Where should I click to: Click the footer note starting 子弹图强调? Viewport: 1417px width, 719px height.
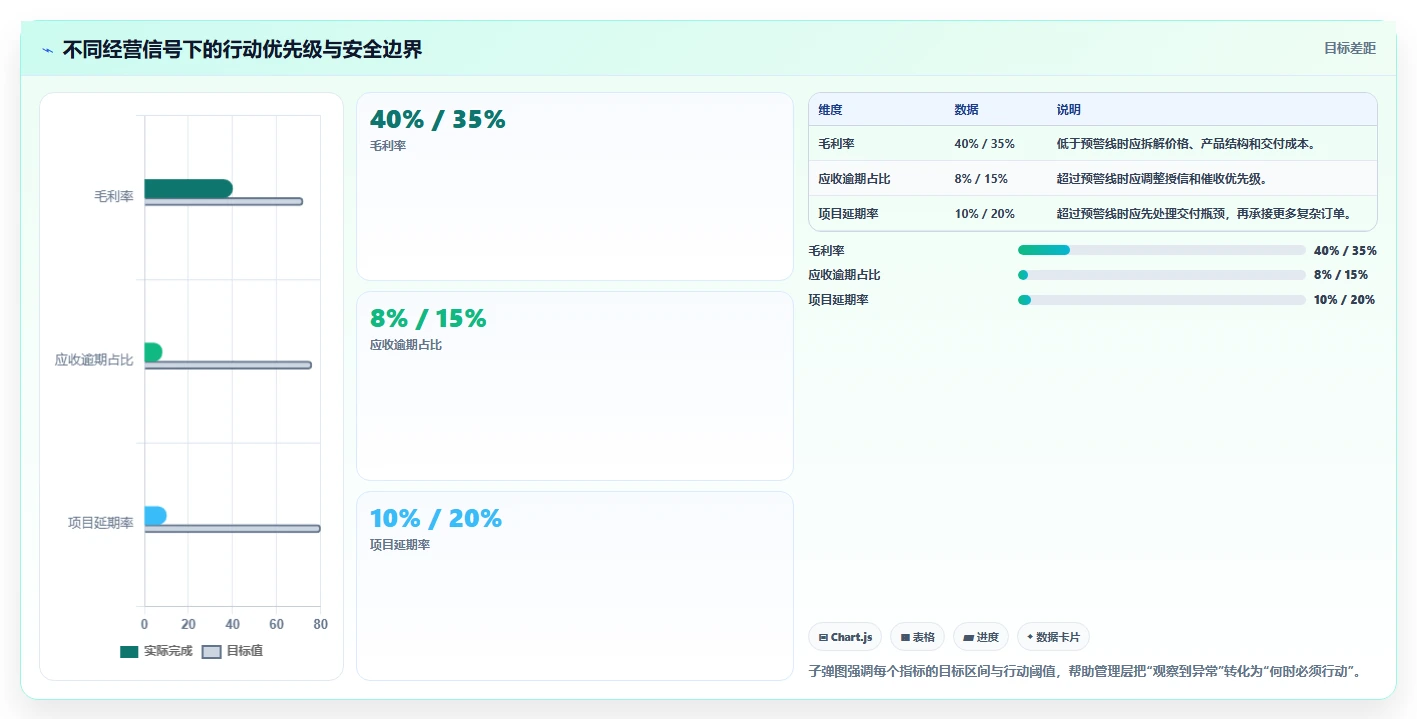point(1084,671)
